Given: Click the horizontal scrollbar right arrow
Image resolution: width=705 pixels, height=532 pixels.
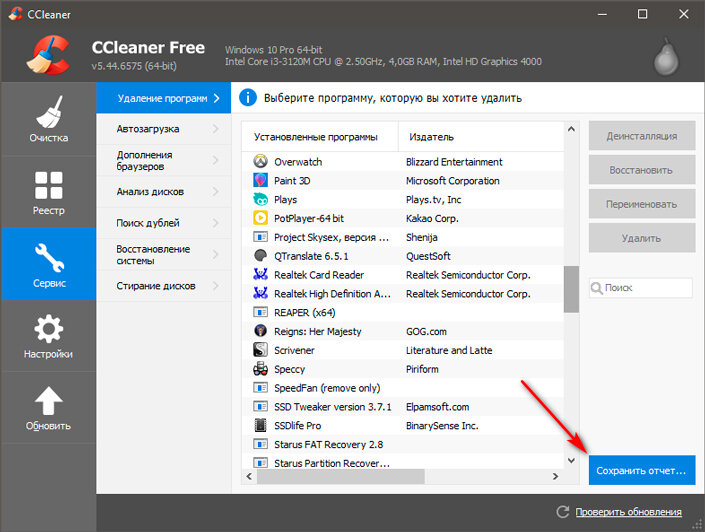Looking at the screenshot, I should [556, 476].
